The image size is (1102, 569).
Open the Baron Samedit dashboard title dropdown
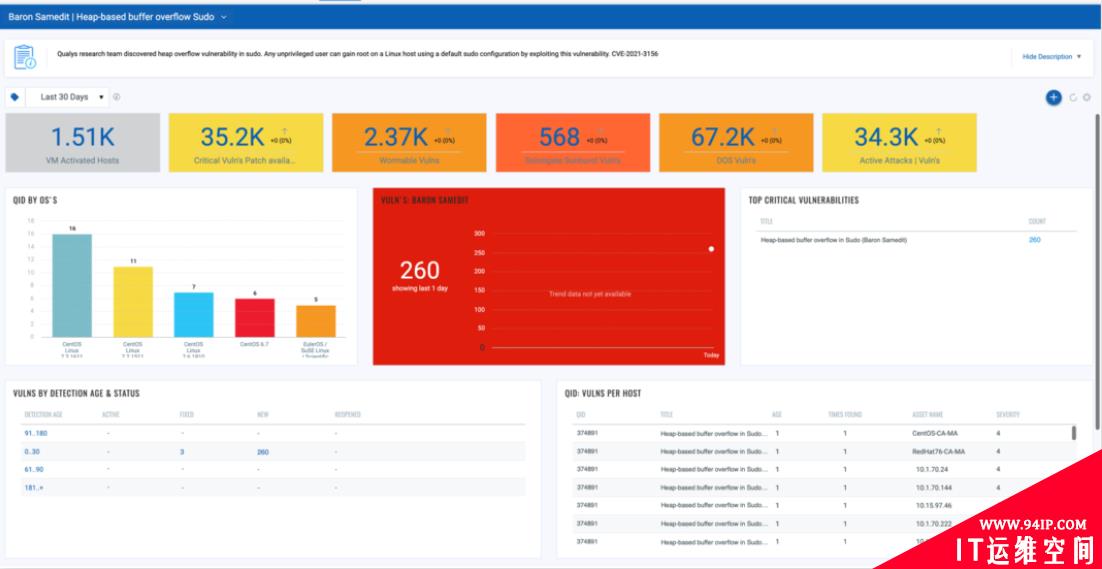coord(118,17)
